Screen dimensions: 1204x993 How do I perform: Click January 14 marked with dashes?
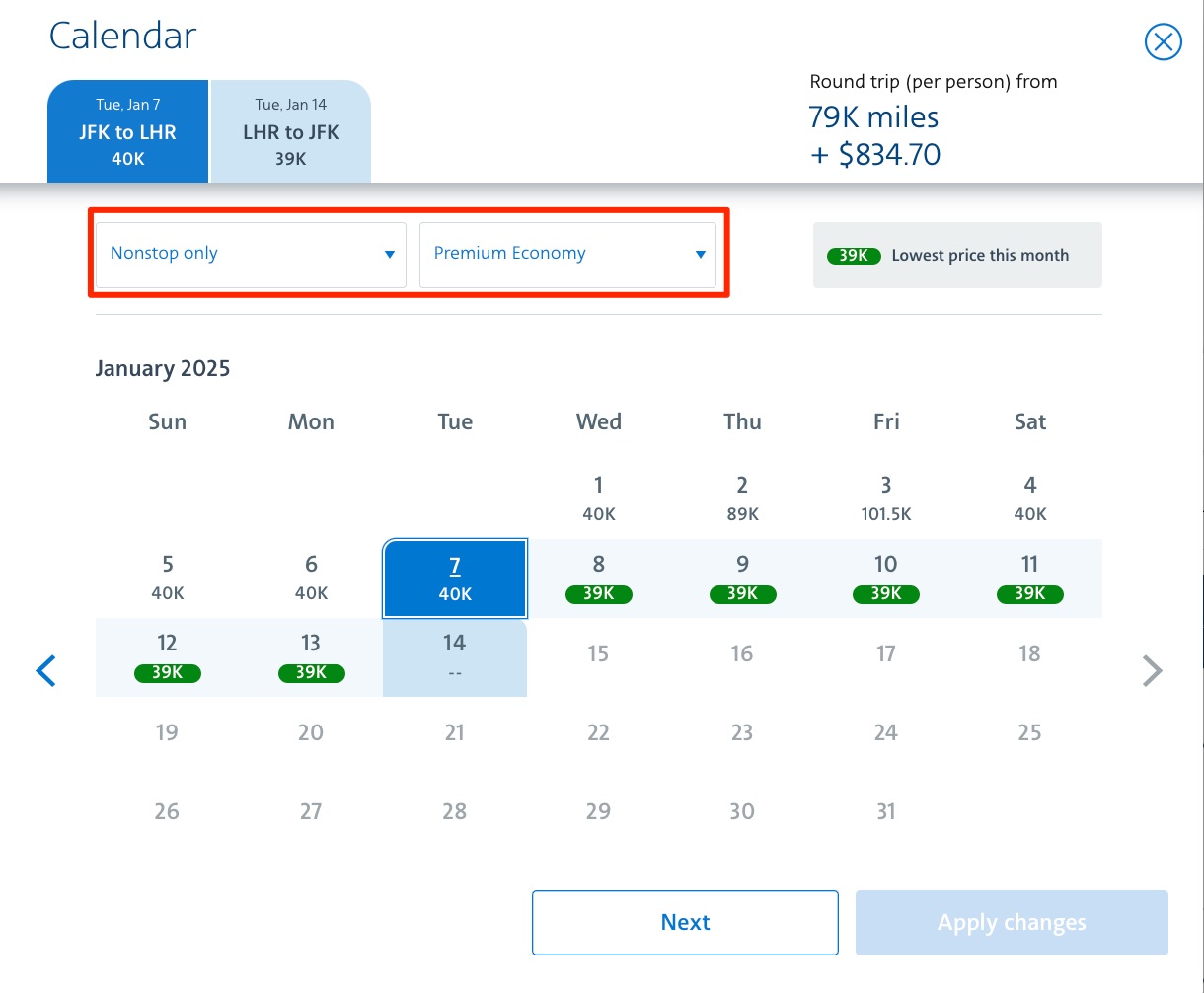[454, 657]
